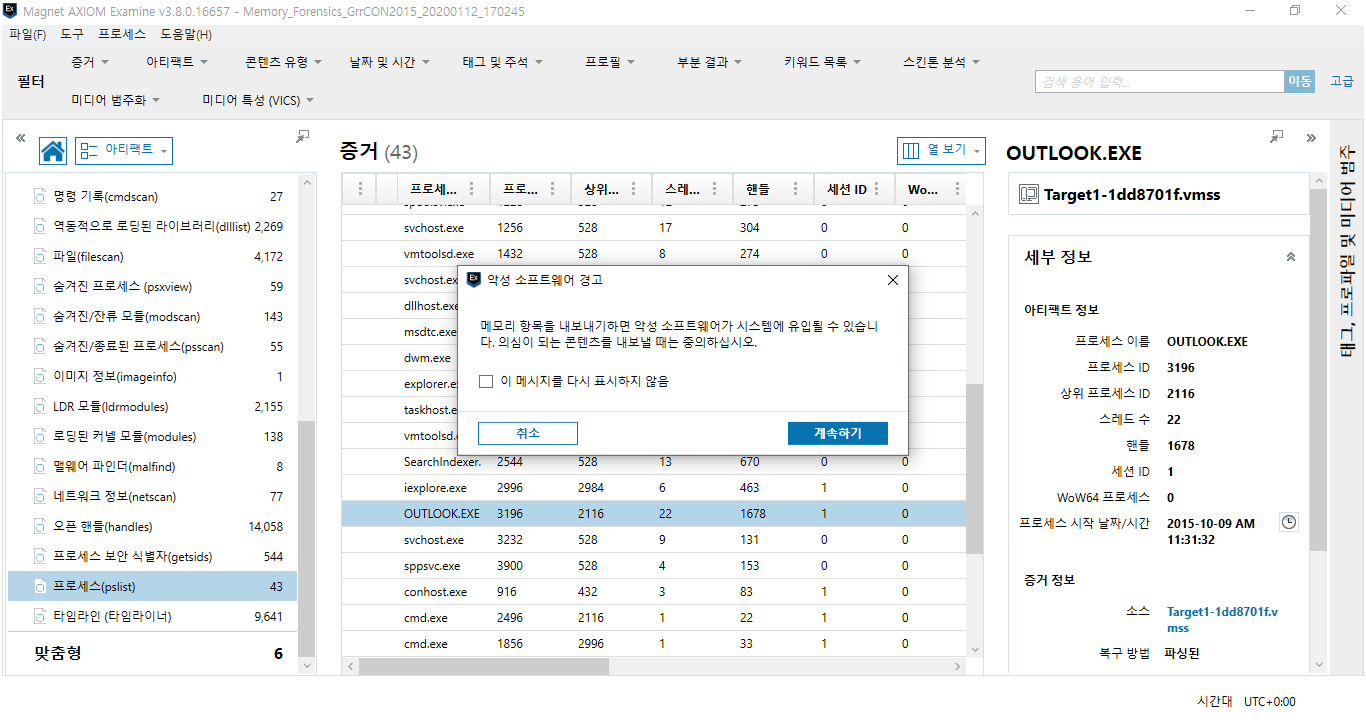This screenshot has height=728, width=1366.
Task: Click the document icon beside 프로세스(pslist)
Action: pyautogui.click(x=40, y=587)
